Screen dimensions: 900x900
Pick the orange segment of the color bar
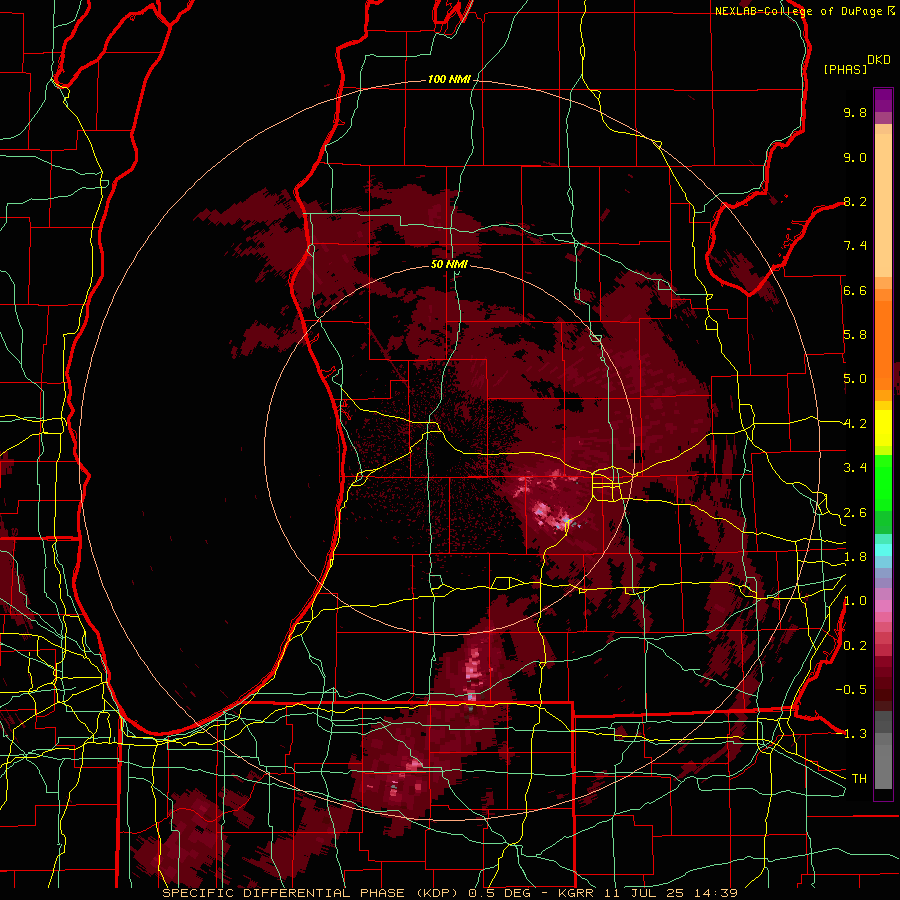883,339
